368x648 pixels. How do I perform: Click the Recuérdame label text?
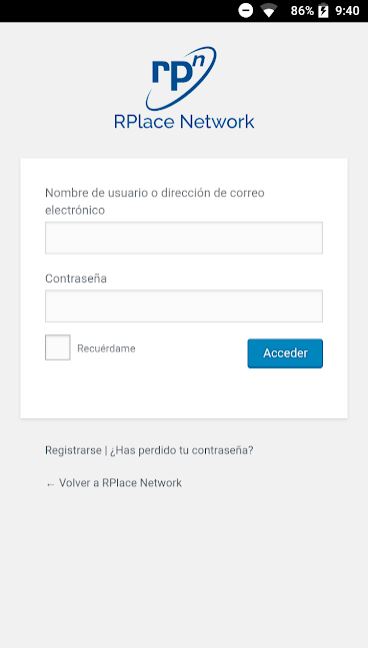point(106,348)
